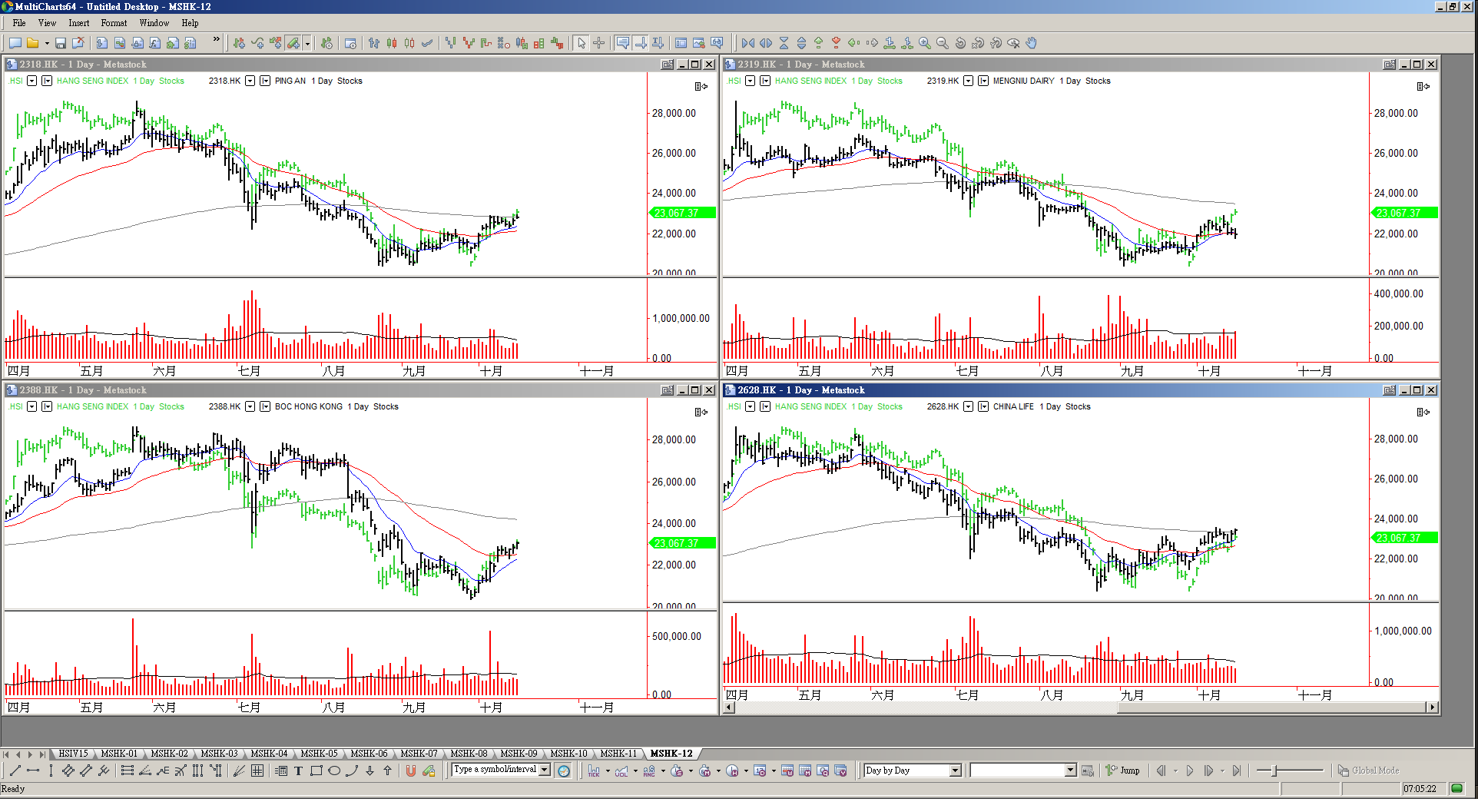Select the crosshair pointer tool
Viewport: 1478px width, 812px height.
tap(599, 43)
